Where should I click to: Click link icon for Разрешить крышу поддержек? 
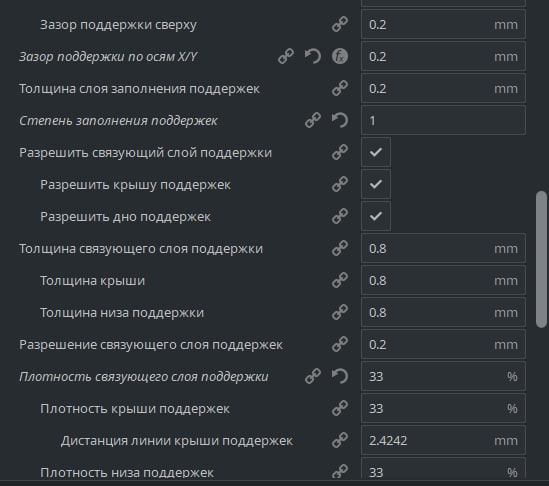[340, 185]
